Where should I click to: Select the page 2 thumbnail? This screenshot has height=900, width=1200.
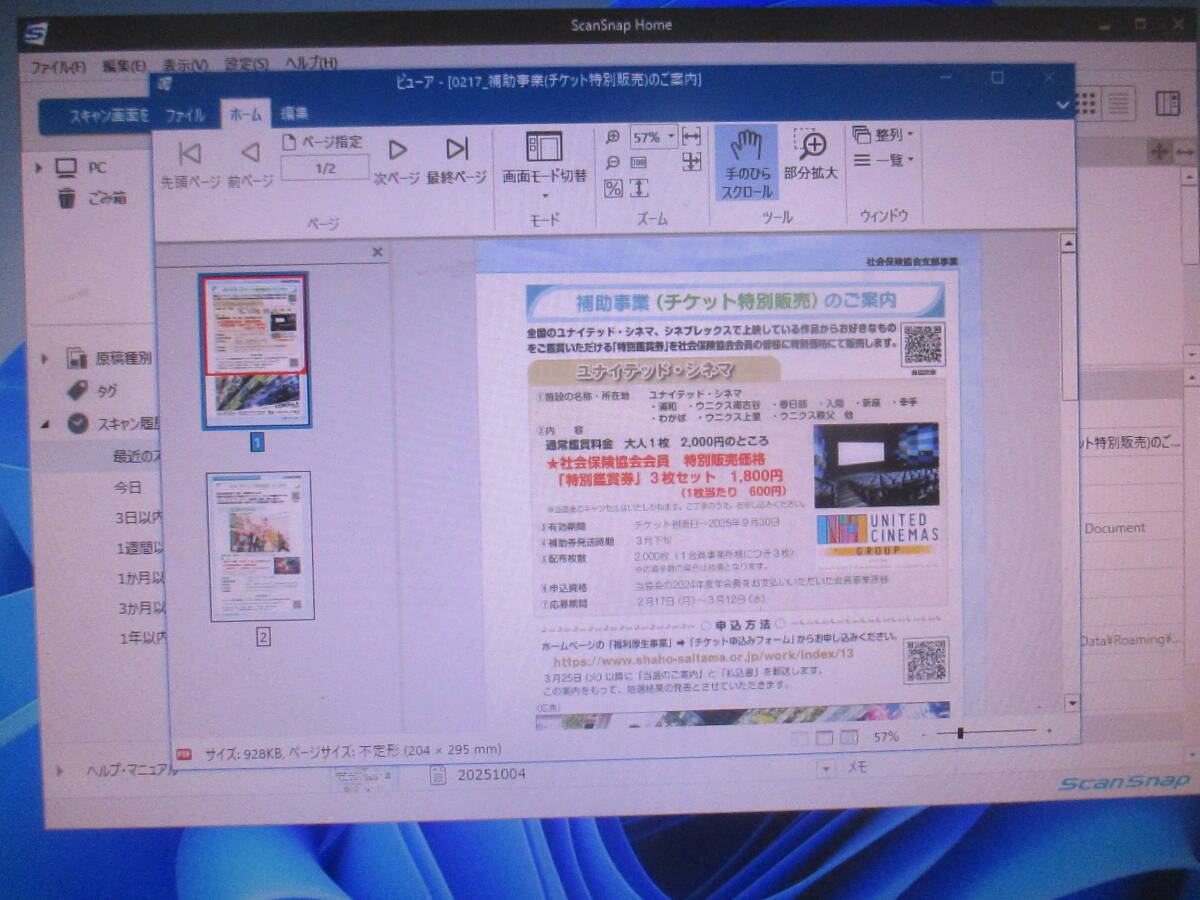click(260, 547)
